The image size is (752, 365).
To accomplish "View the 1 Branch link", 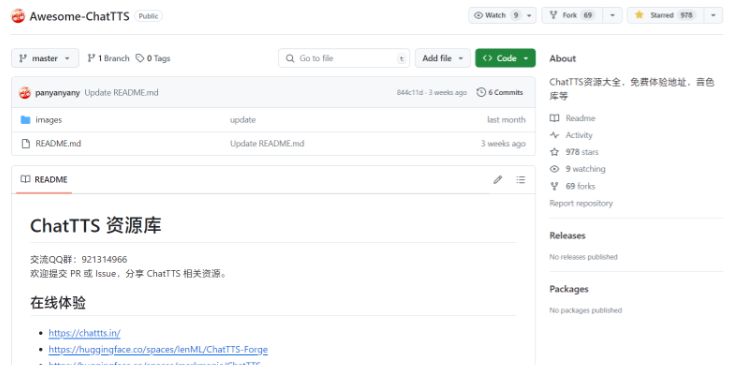I will click(108, 58).
